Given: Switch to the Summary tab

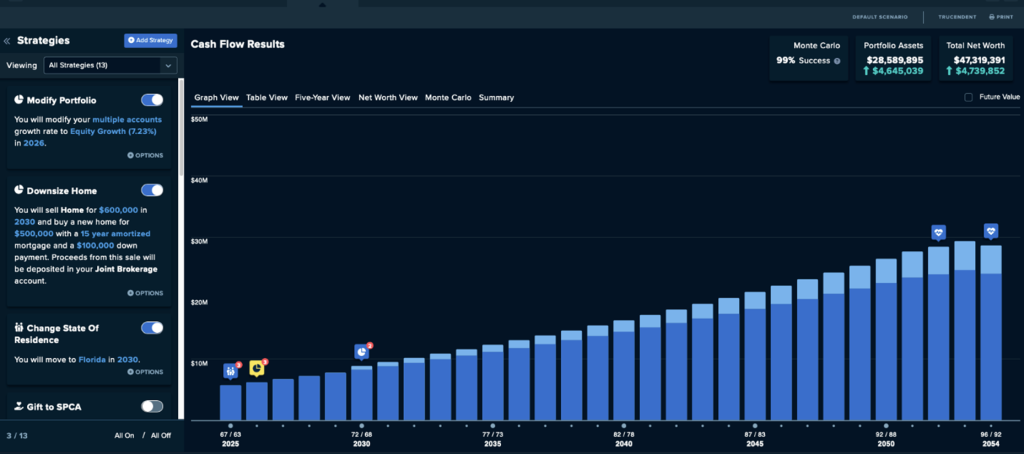Looking at the screenshot, I should click(496, 97).
